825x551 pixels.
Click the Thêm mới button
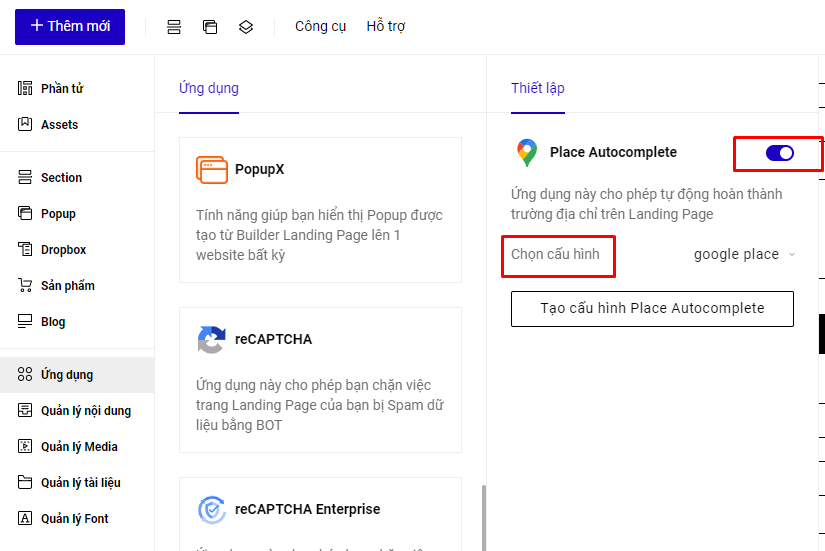point(70,27)
